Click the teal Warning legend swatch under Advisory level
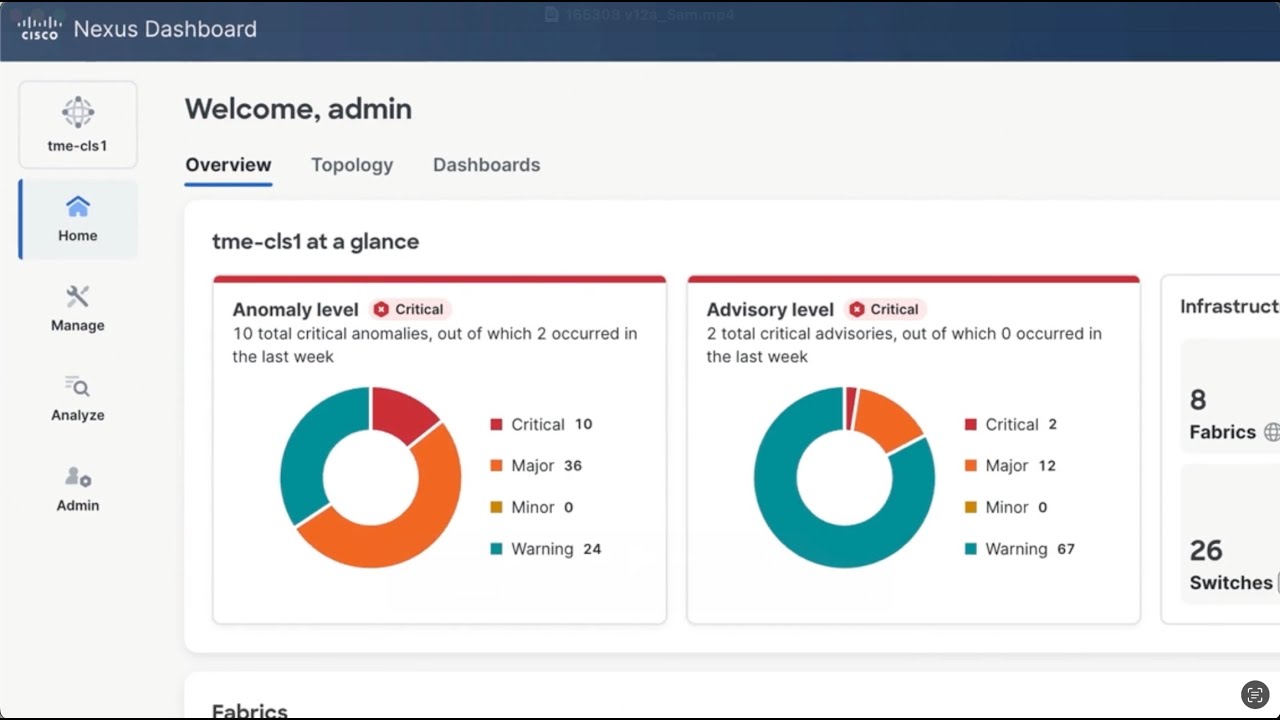Screen dimensions: 1280x720 point(970,549)
